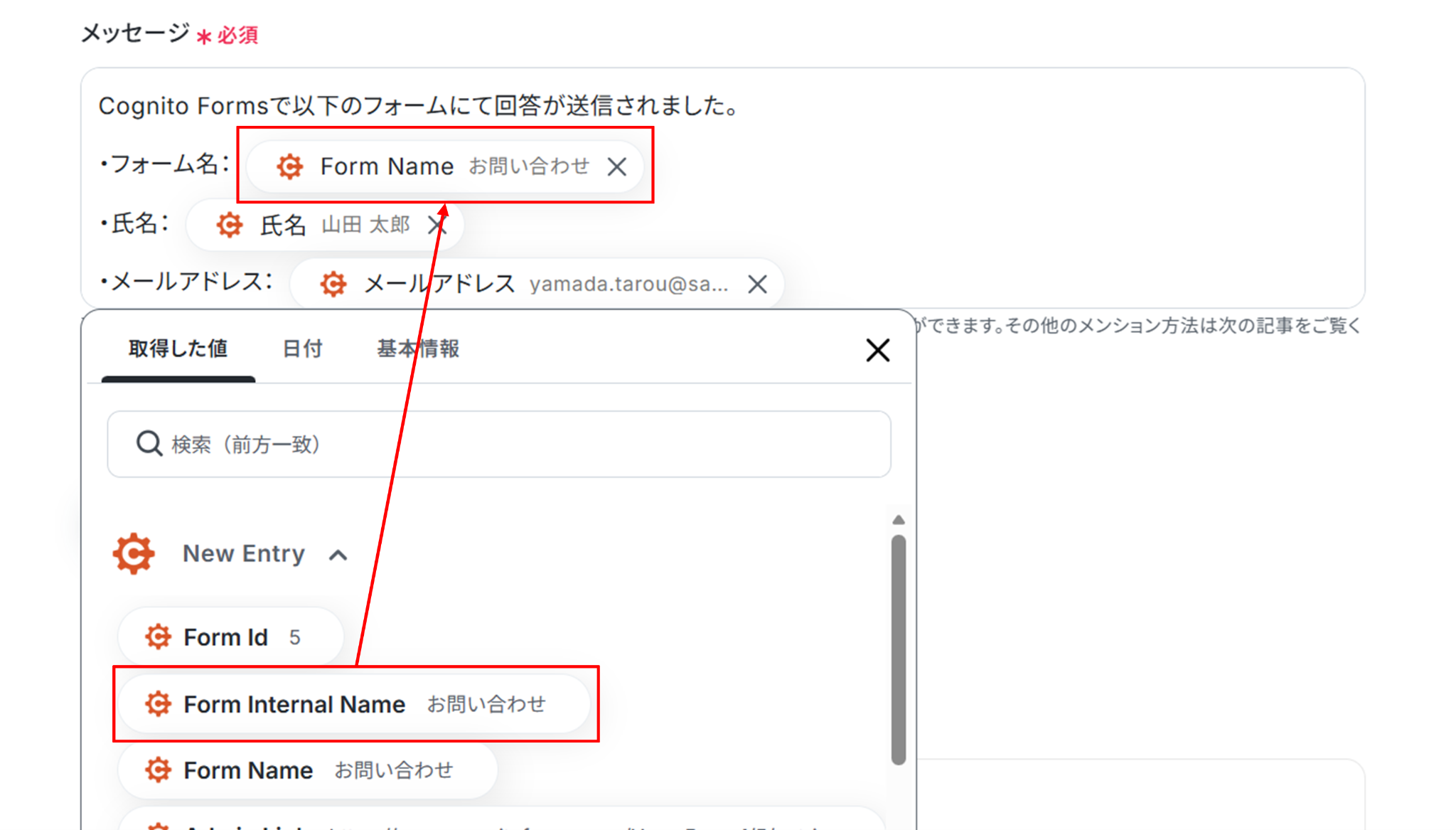Click Cognito icon in メールアドレス chip
The width and height of the screenshot is (1456, 830).
[x=333, y=284]
